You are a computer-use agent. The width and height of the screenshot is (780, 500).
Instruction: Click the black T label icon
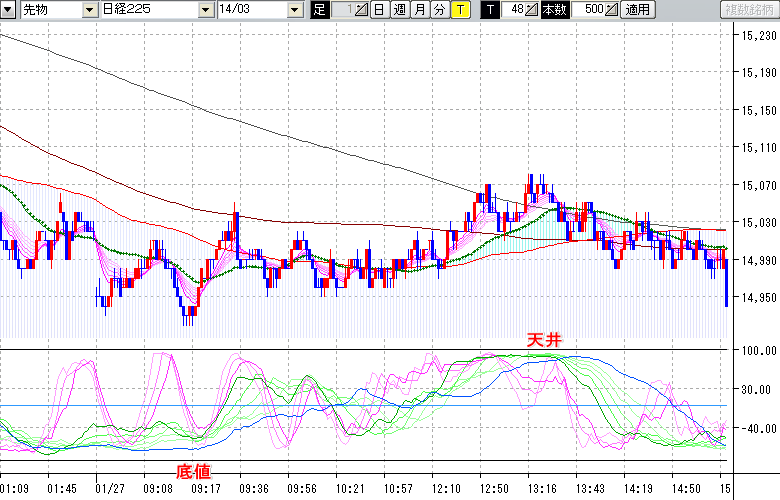click(489, 9)
